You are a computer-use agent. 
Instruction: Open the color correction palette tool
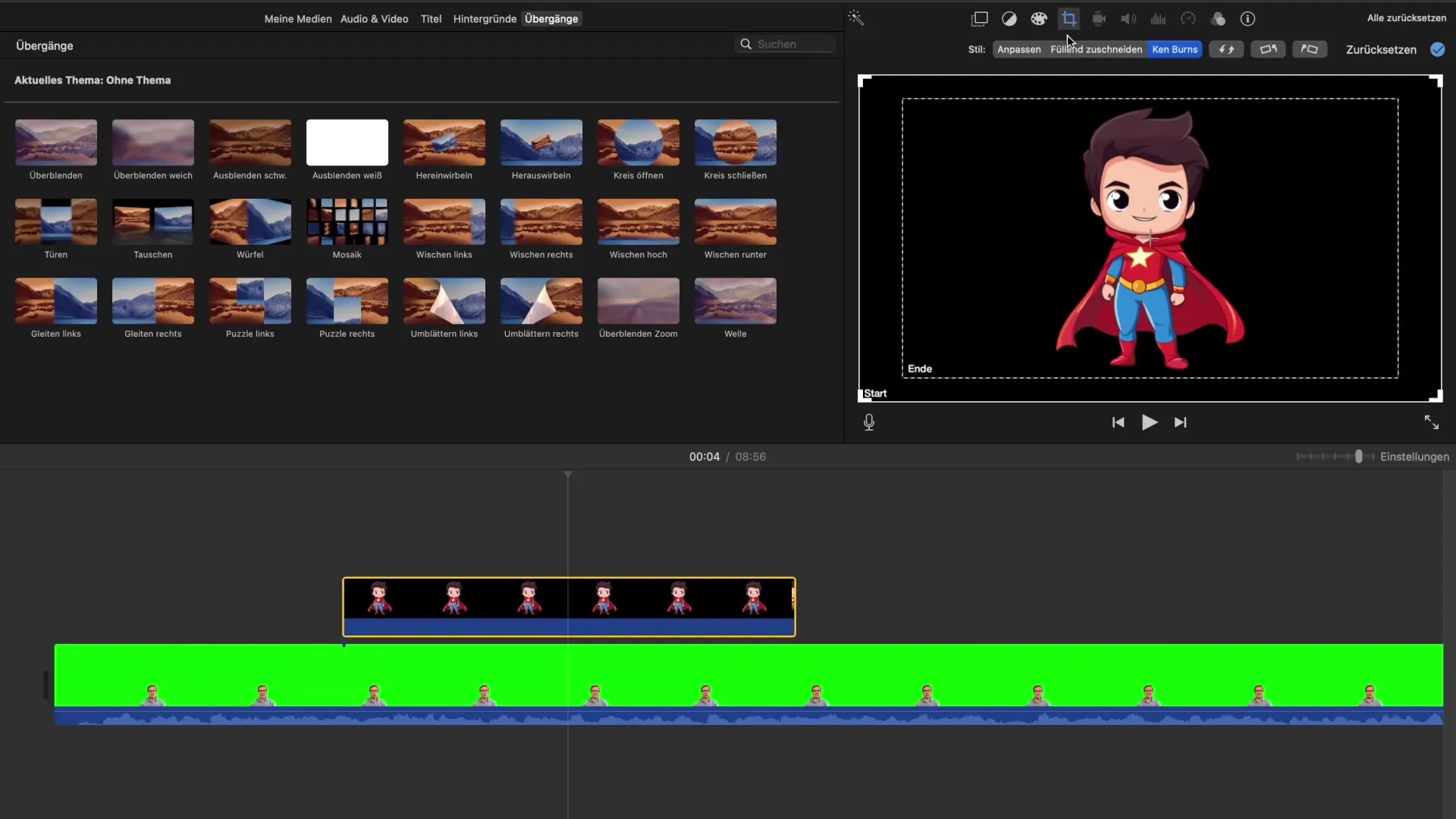(x=1039, y=19)
